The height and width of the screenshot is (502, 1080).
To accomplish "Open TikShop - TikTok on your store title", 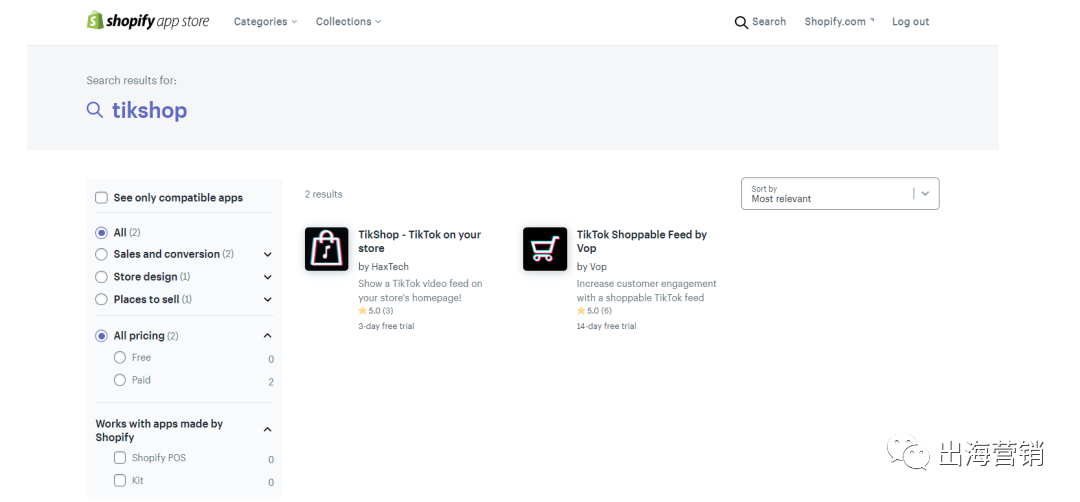I will click(x=419, y=242).
